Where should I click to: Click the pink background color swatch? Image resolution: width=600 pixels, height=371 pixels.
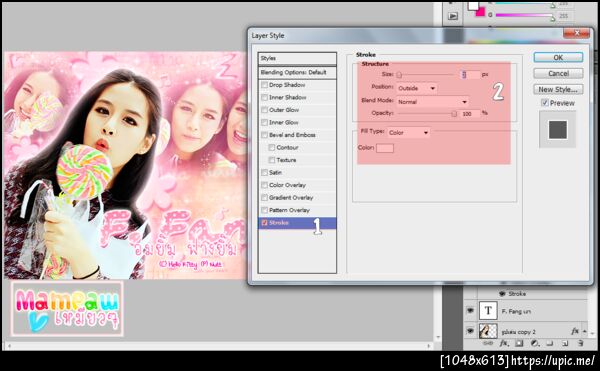(x=480, y=12)
